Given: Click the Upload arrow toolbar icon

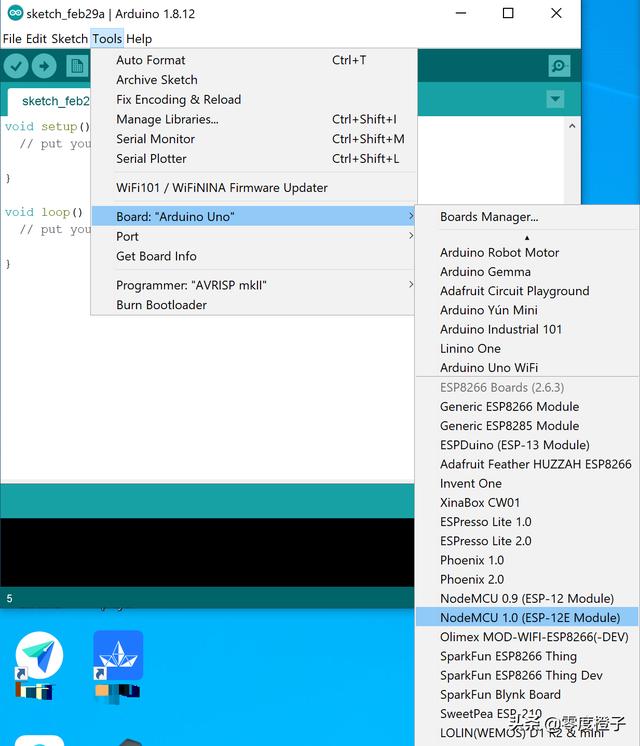Looking at the screenshot, I should point(44,66).
